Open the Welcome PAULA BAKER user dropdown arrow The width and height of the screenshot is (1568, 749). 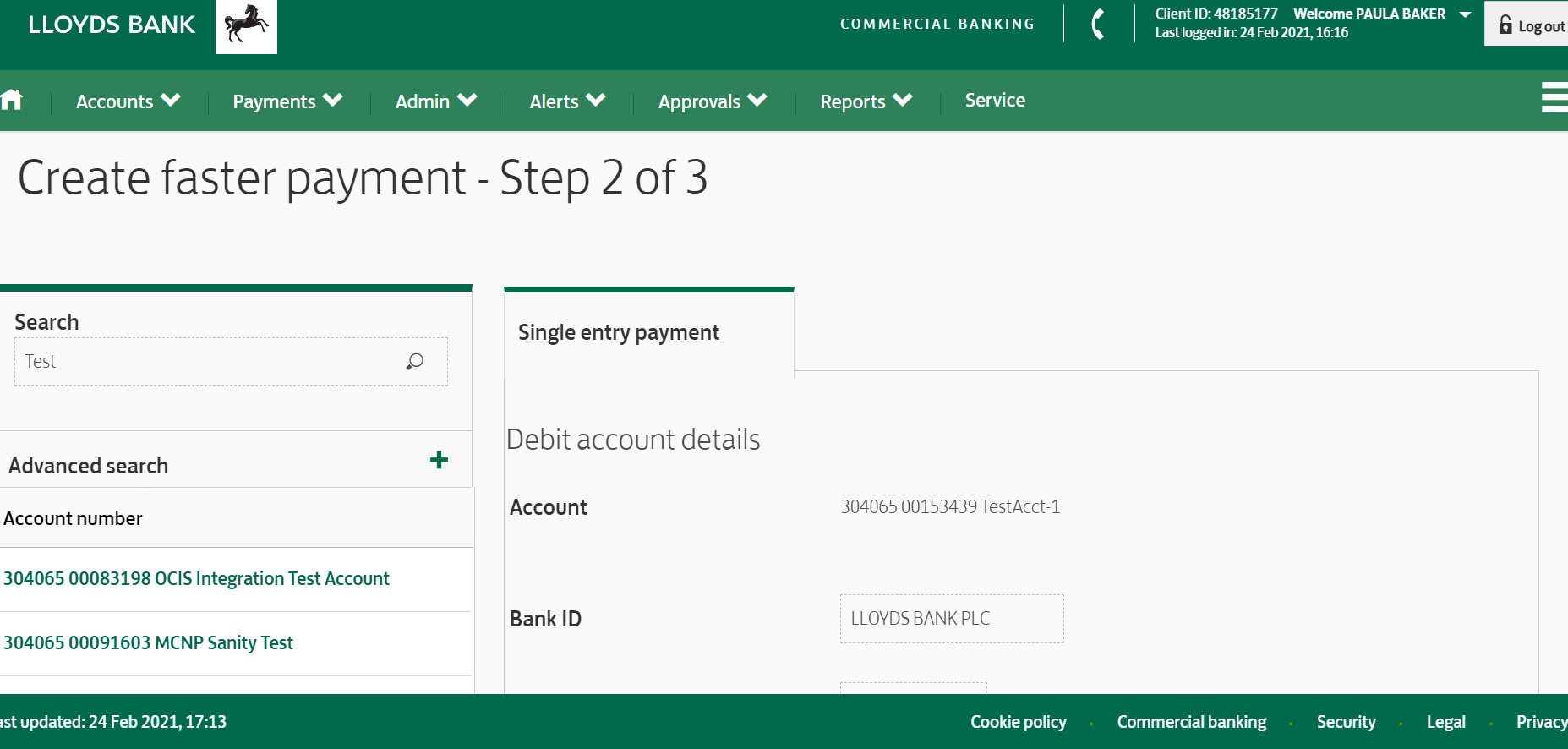coord(1465,14)
